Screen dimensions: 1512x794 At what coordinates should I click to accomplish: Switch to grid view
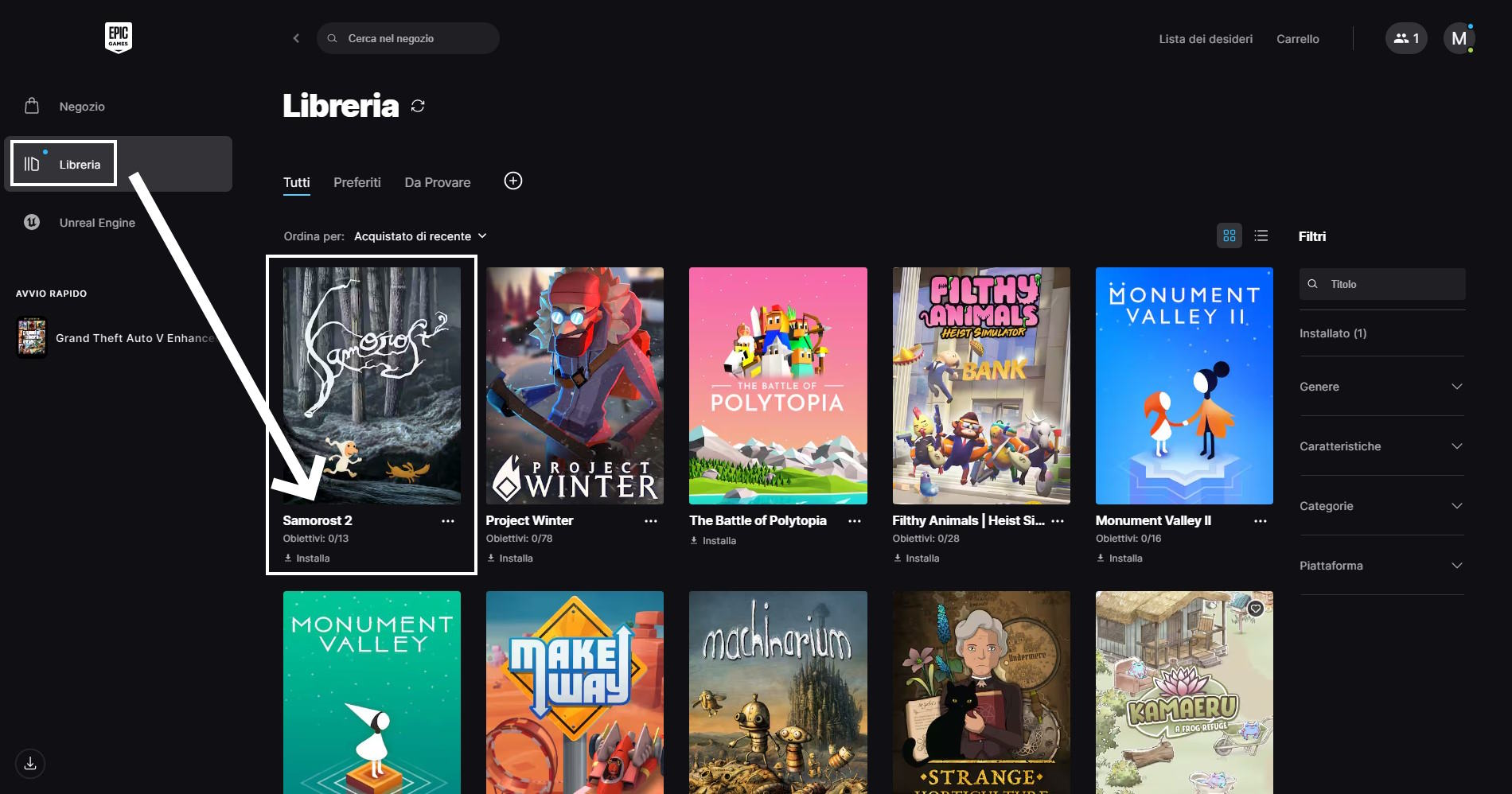point(1229,235)
